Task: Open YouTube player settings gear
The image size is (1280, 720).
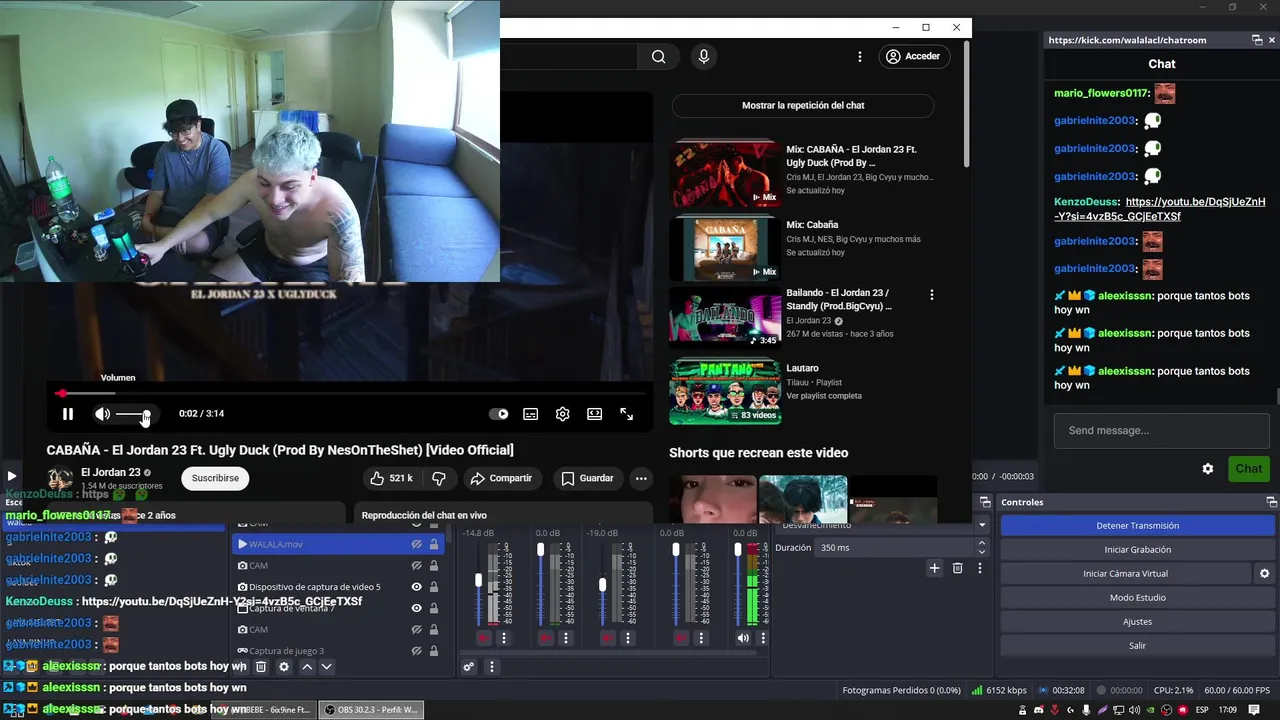Action: tap(563, 414)
